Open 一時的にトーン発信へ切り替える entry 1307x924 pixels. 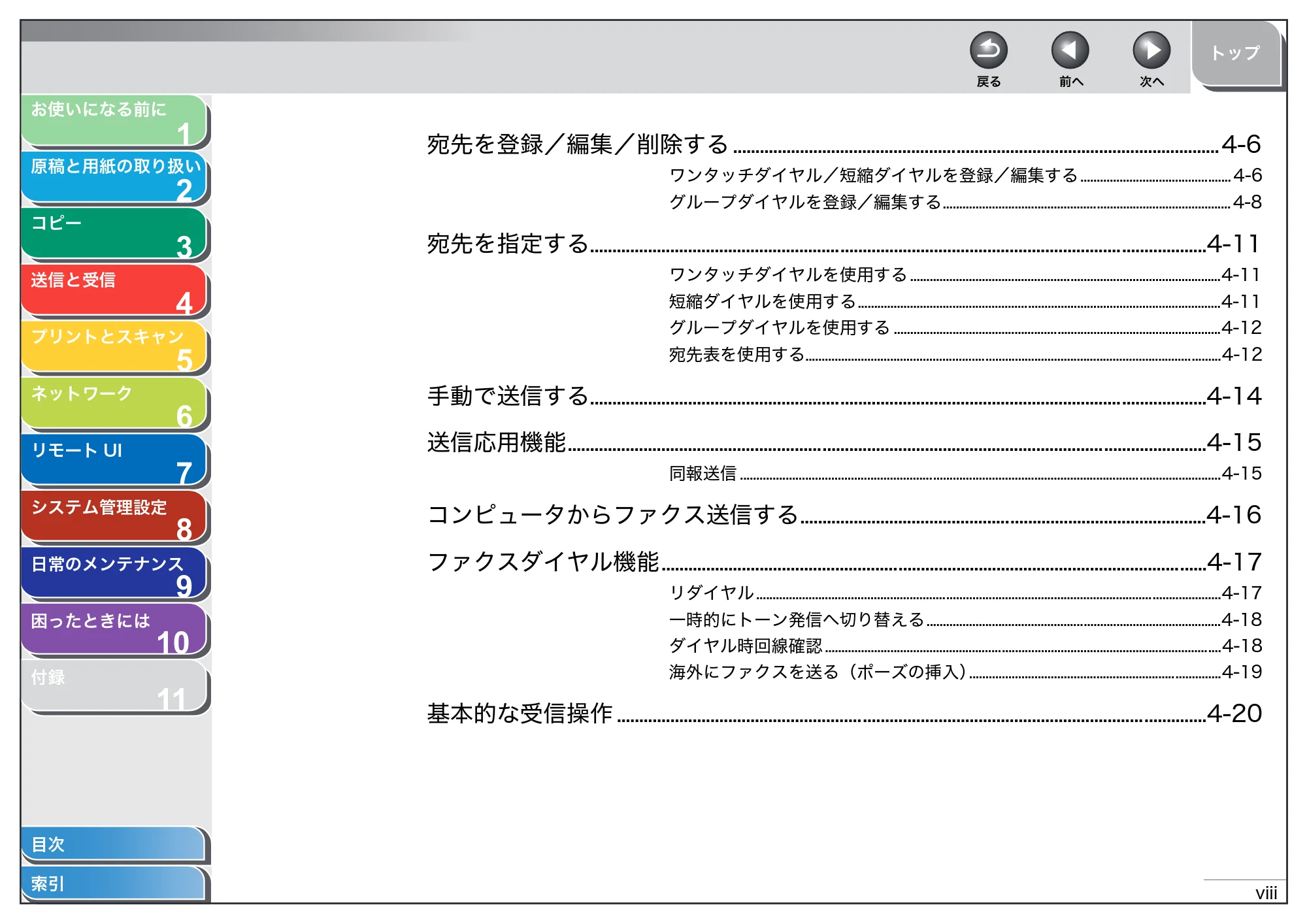[965, 619]
